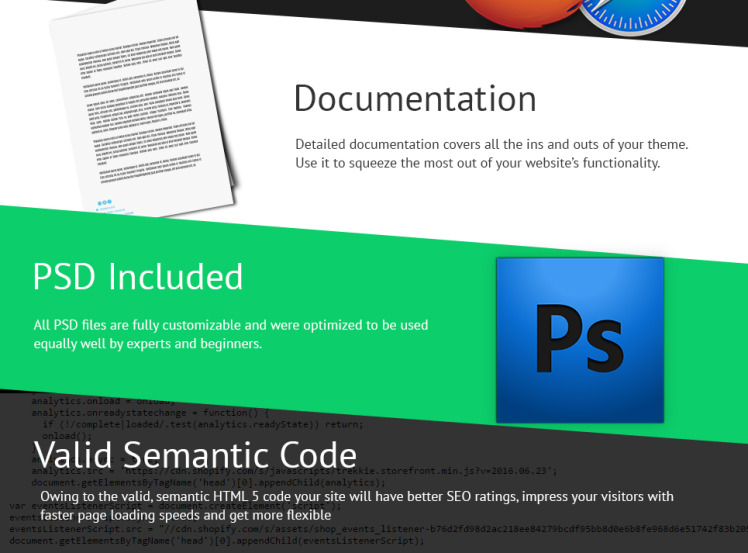Viewport: 748px width, 553px height.
Task: Select the PSD Included heading
Action: coord(138,276)
